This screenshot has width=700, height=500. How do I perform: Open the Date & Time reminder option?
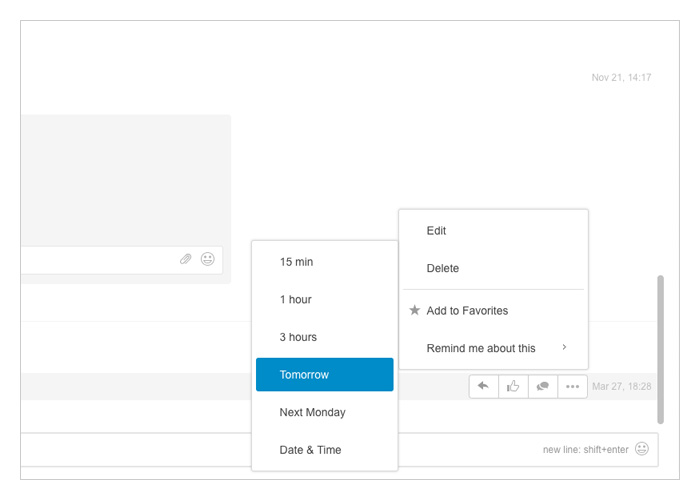(325, 449)
